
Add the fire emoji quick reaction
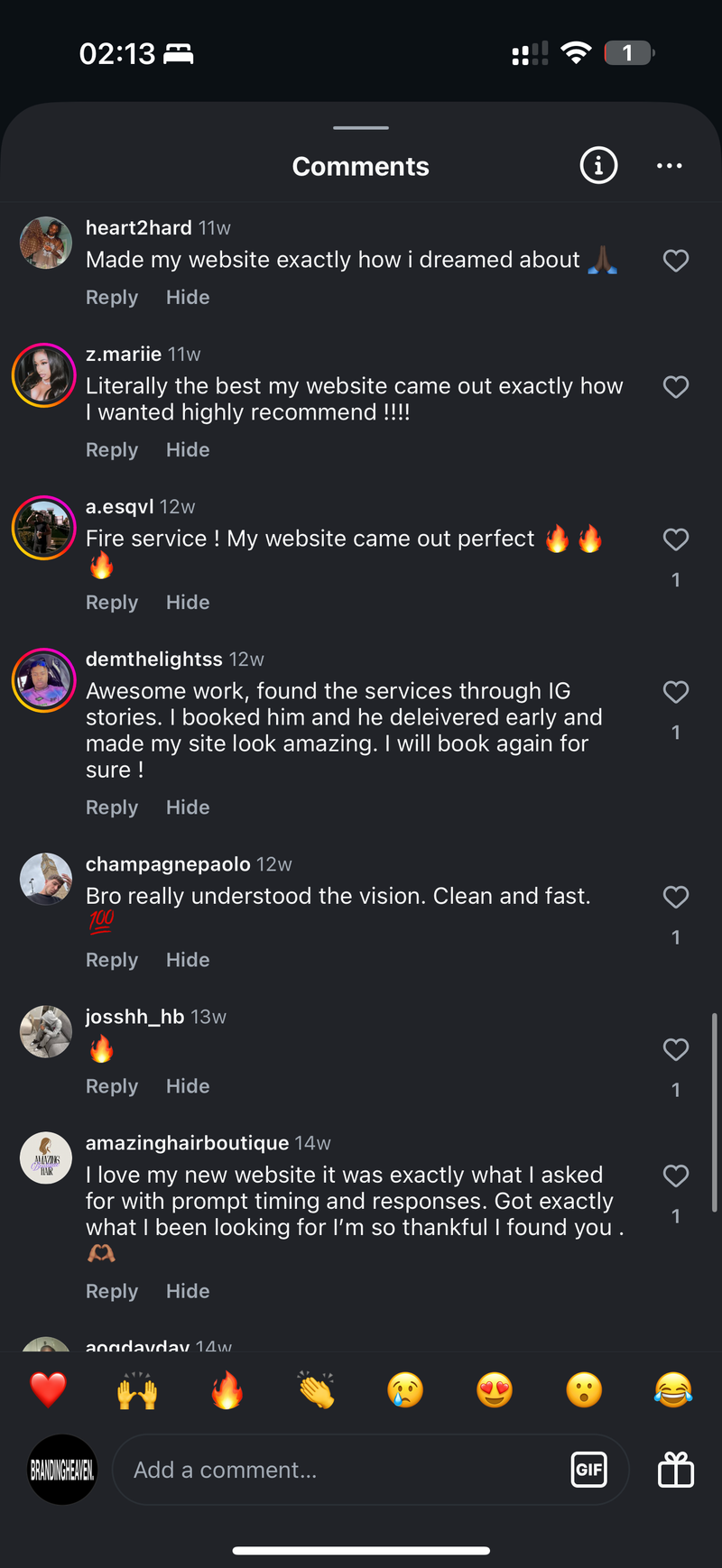pos(227,1390)
